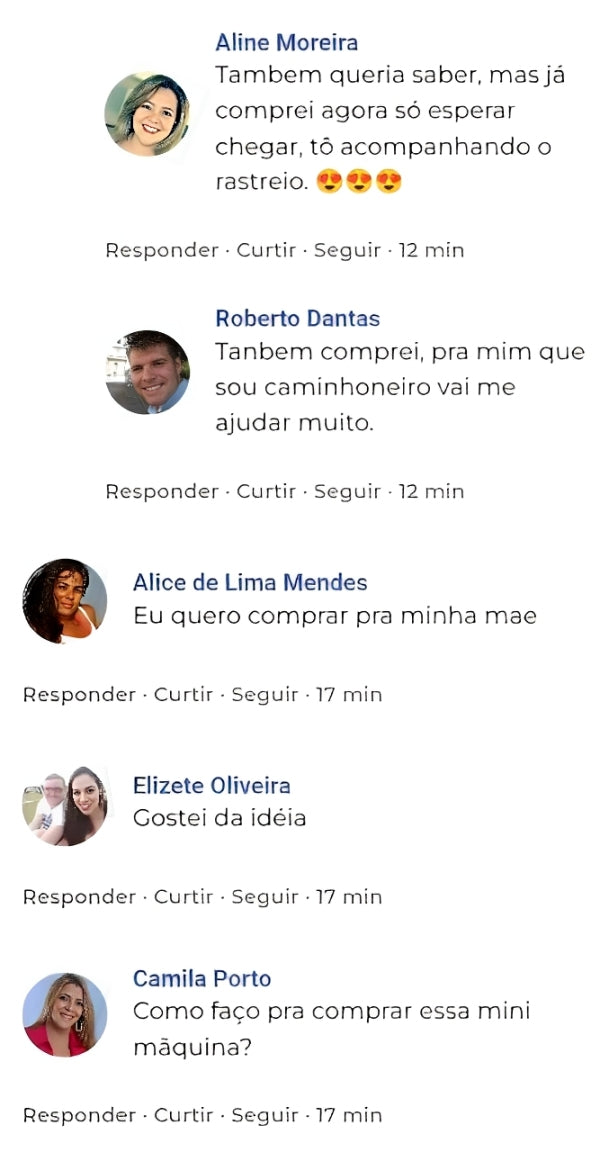Click Aline Moreira's profile picture
This screenshot has width=609, height=1152.
tap(147, 114)
